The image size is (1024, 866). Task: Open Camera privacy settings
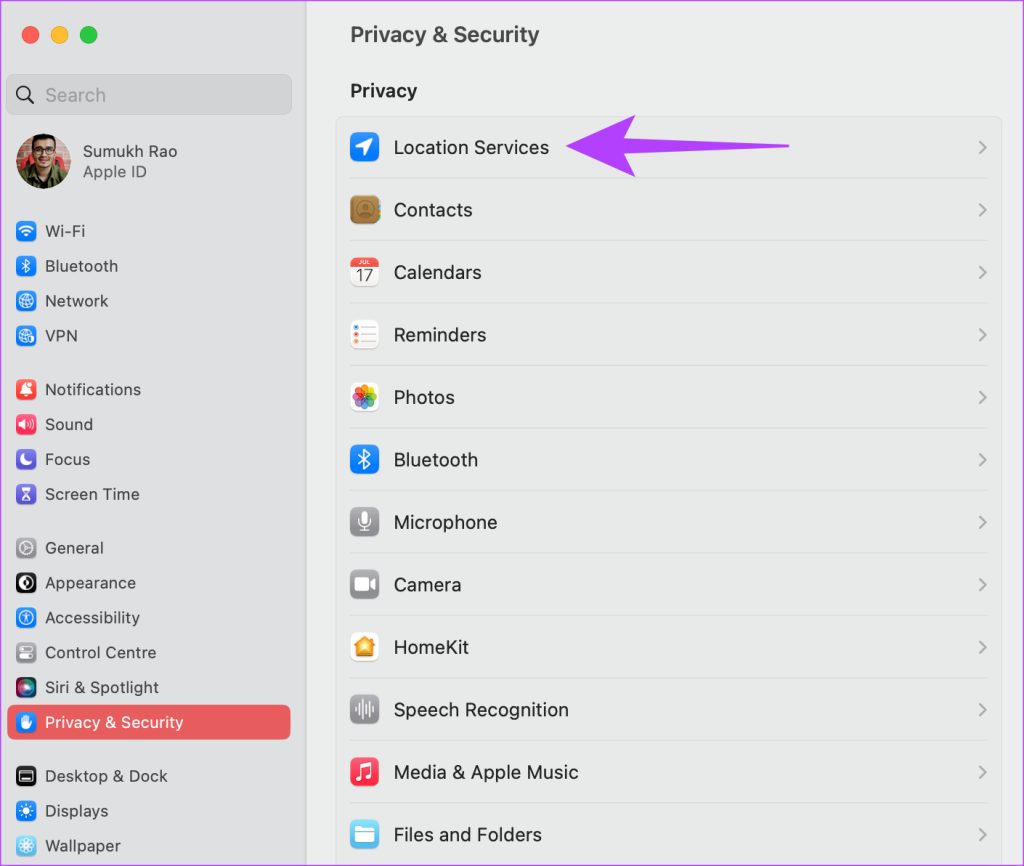[x=428, y=585]
